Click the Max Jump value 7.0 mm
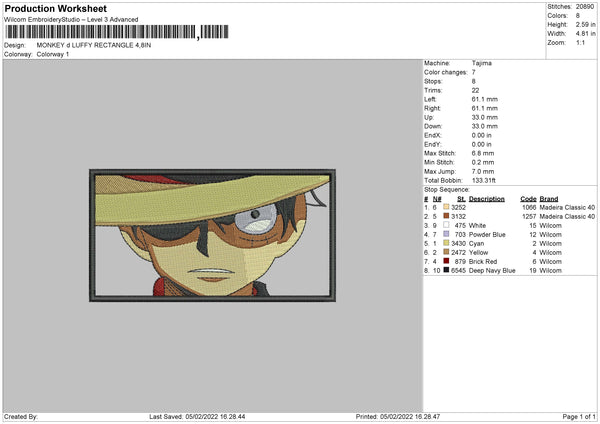This screenshot has width=600, height=424. tap(483, 171)
